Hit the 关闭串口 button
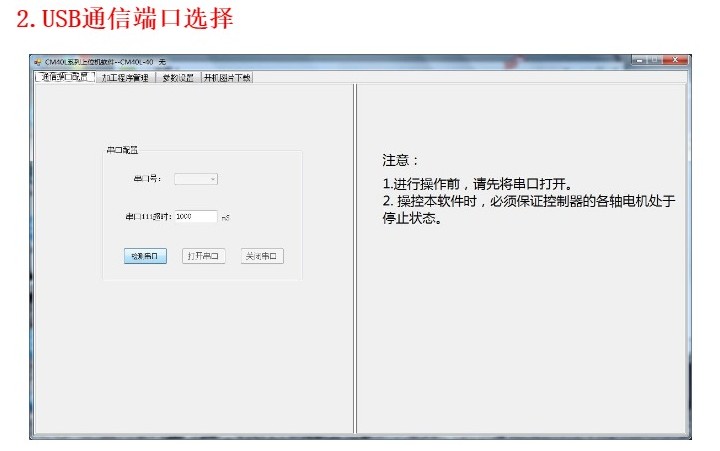The height and width of the screenshot is (451, 720). (x=262, y=256)
